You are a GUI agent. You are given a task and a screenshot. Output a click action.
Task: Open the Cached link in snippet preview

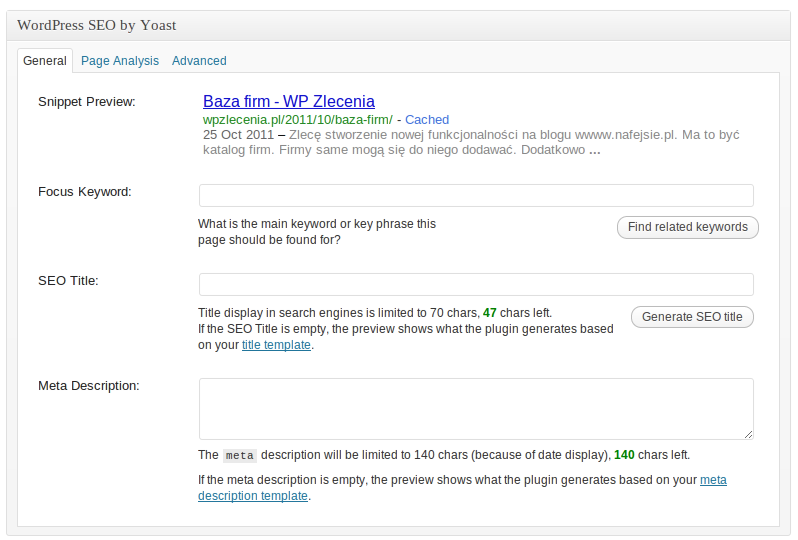click(427, 119)
